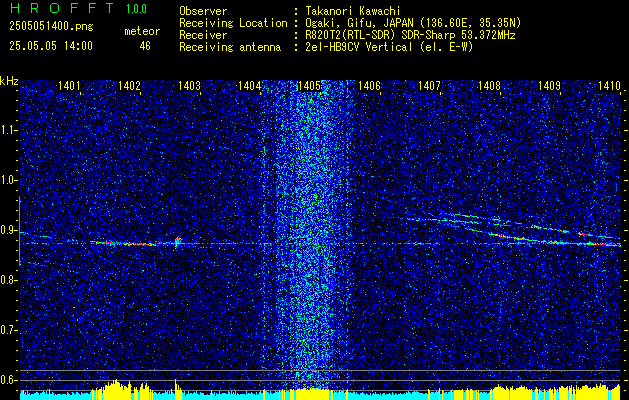Click time marker 1408
Viewport: 629px width, 400px height.
point(489,85)
